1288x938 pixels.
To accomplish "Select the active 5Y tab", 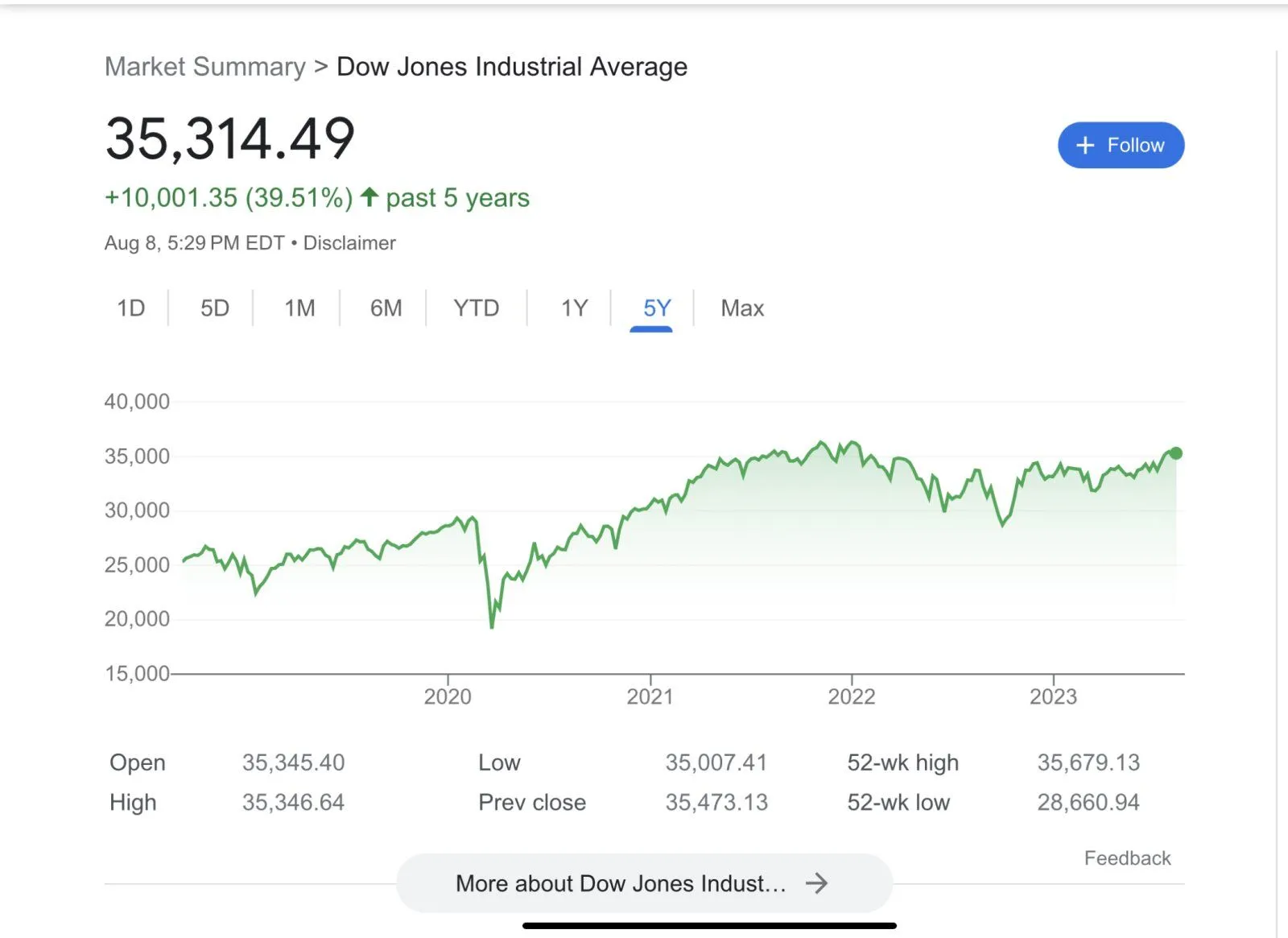I will (x=656, y=308).
